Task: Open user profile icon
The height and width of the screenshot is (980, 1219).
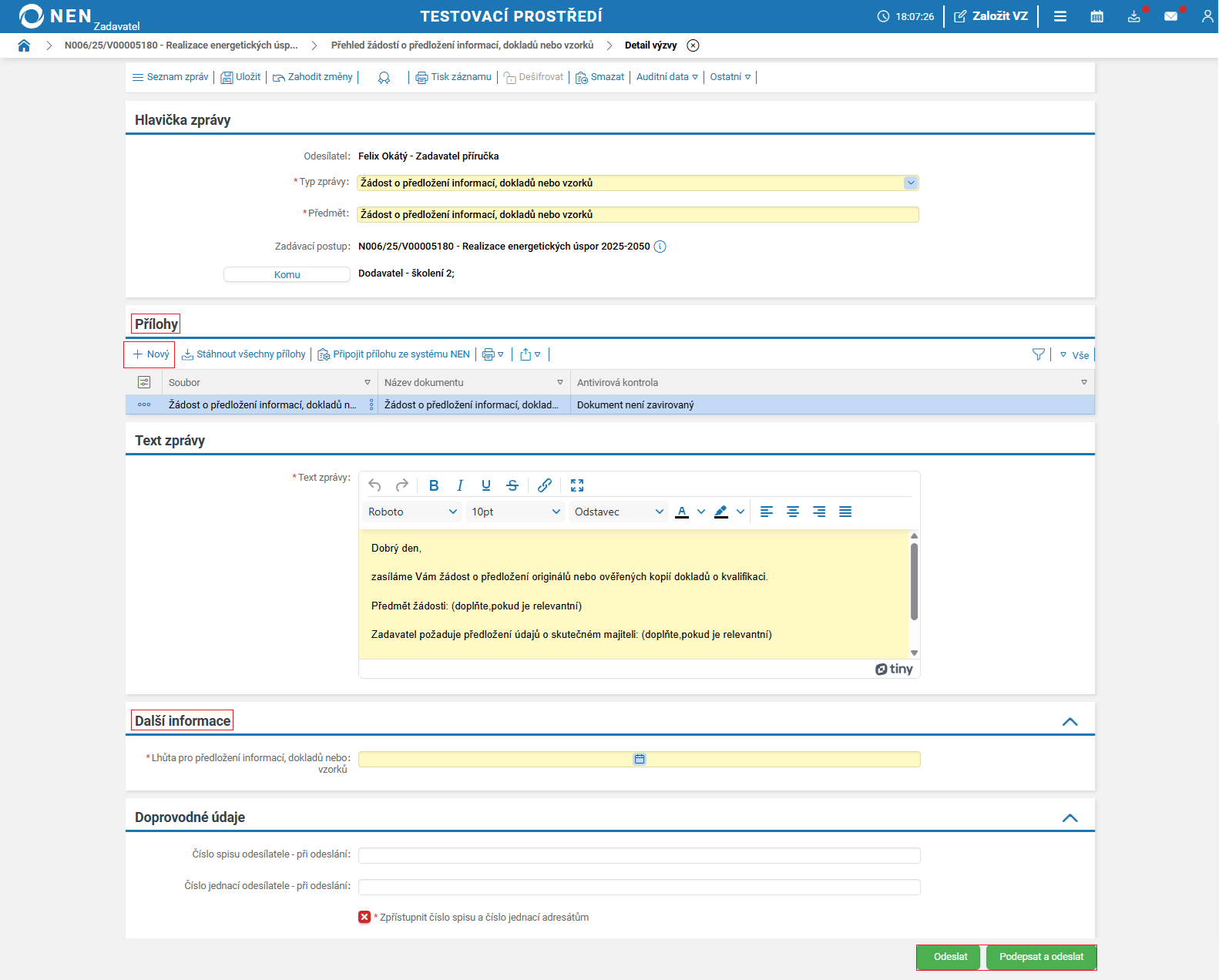Action: (x=1207, y=16)
